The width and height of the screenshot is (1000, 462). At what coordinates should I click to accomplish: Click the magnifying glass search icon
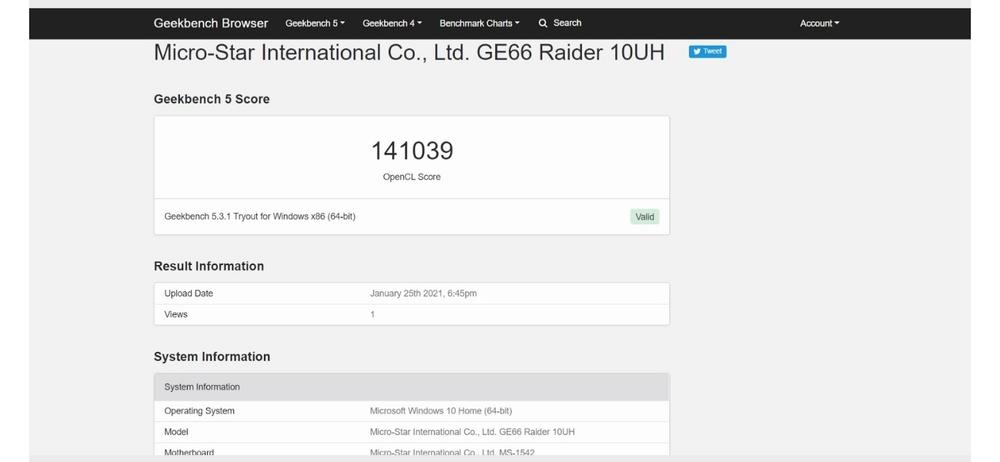543,23
